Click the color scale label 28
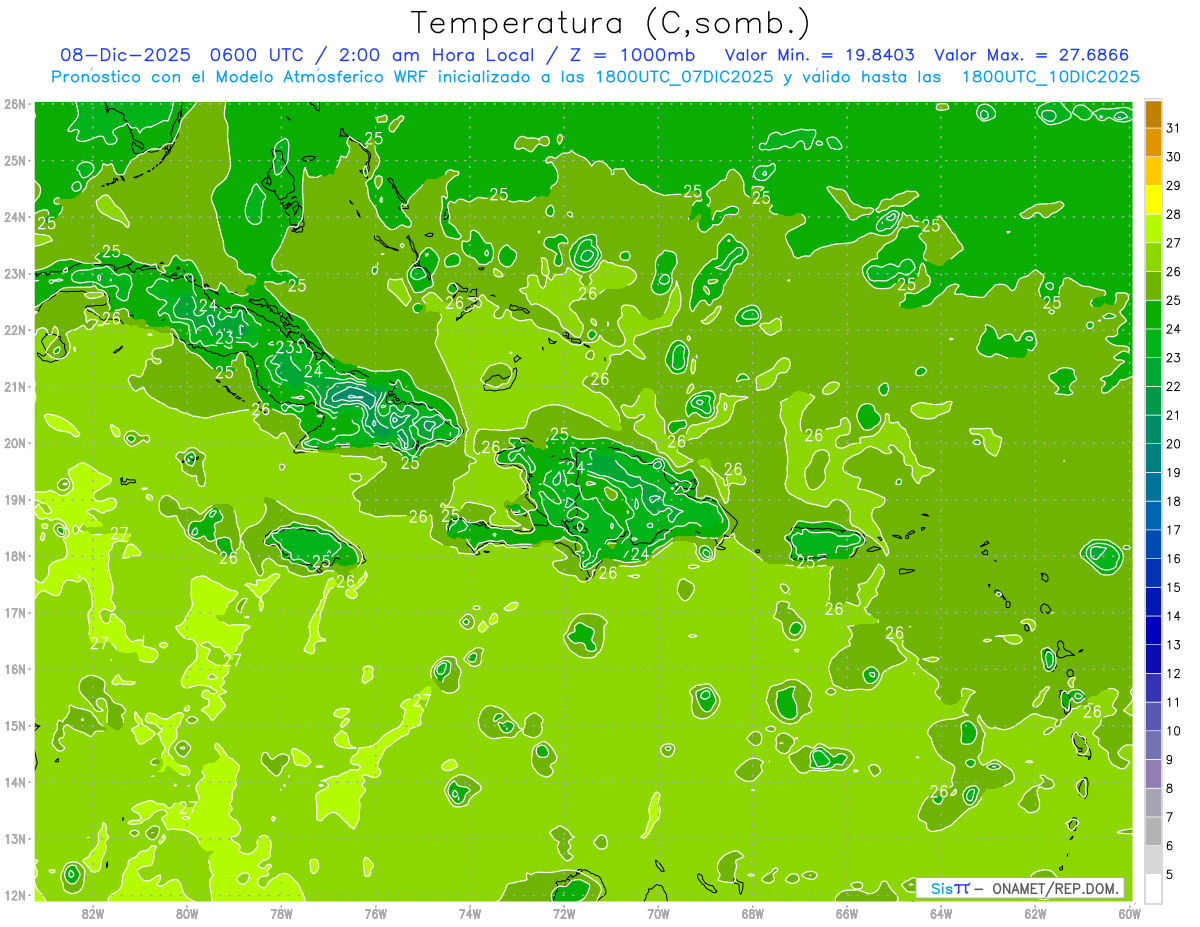This screenshot has width=1200, height=927. click(x=1174, y=214)
